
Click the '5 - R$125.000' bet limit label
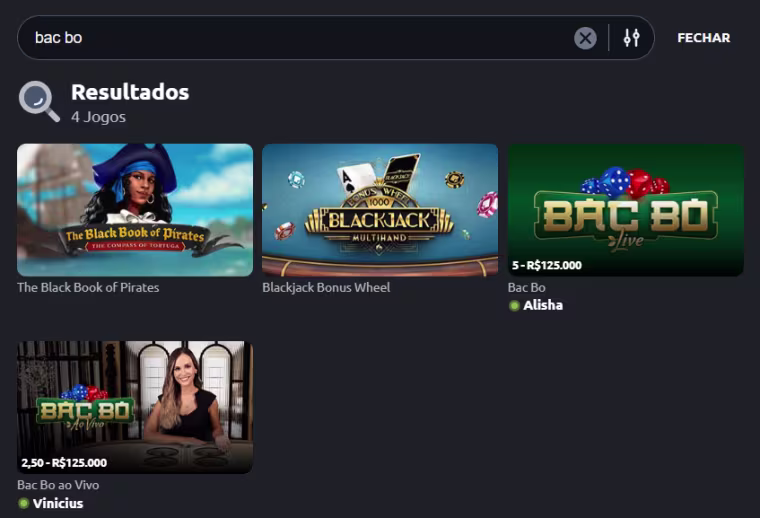coord(547,265)
